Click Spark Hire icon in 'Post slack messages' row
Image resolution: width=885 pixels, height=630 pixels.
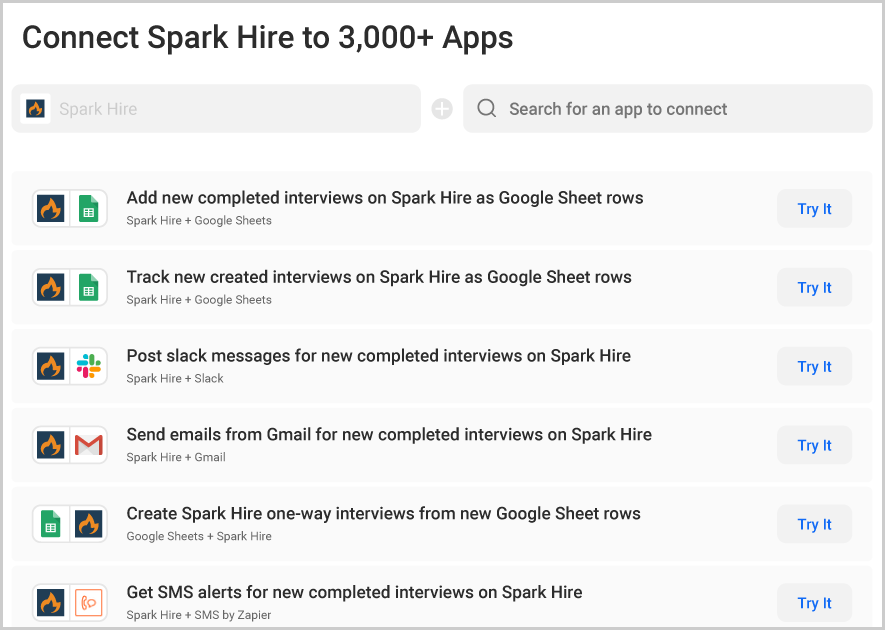point(51,366)
